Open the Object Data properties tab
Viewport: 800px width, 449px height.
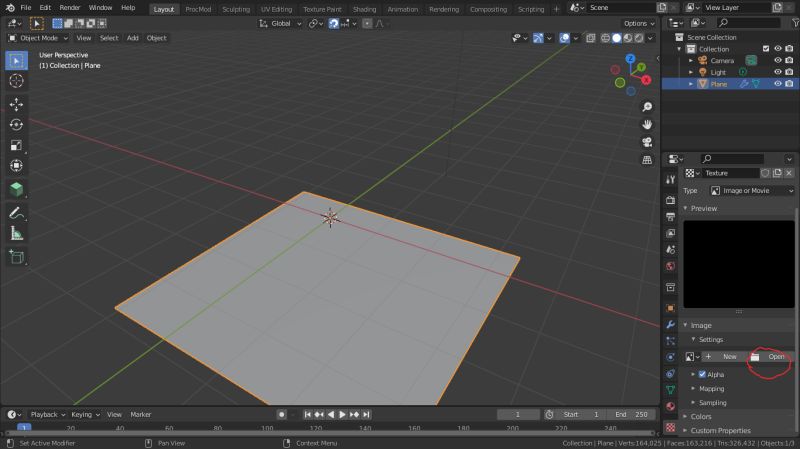point(670,390)
